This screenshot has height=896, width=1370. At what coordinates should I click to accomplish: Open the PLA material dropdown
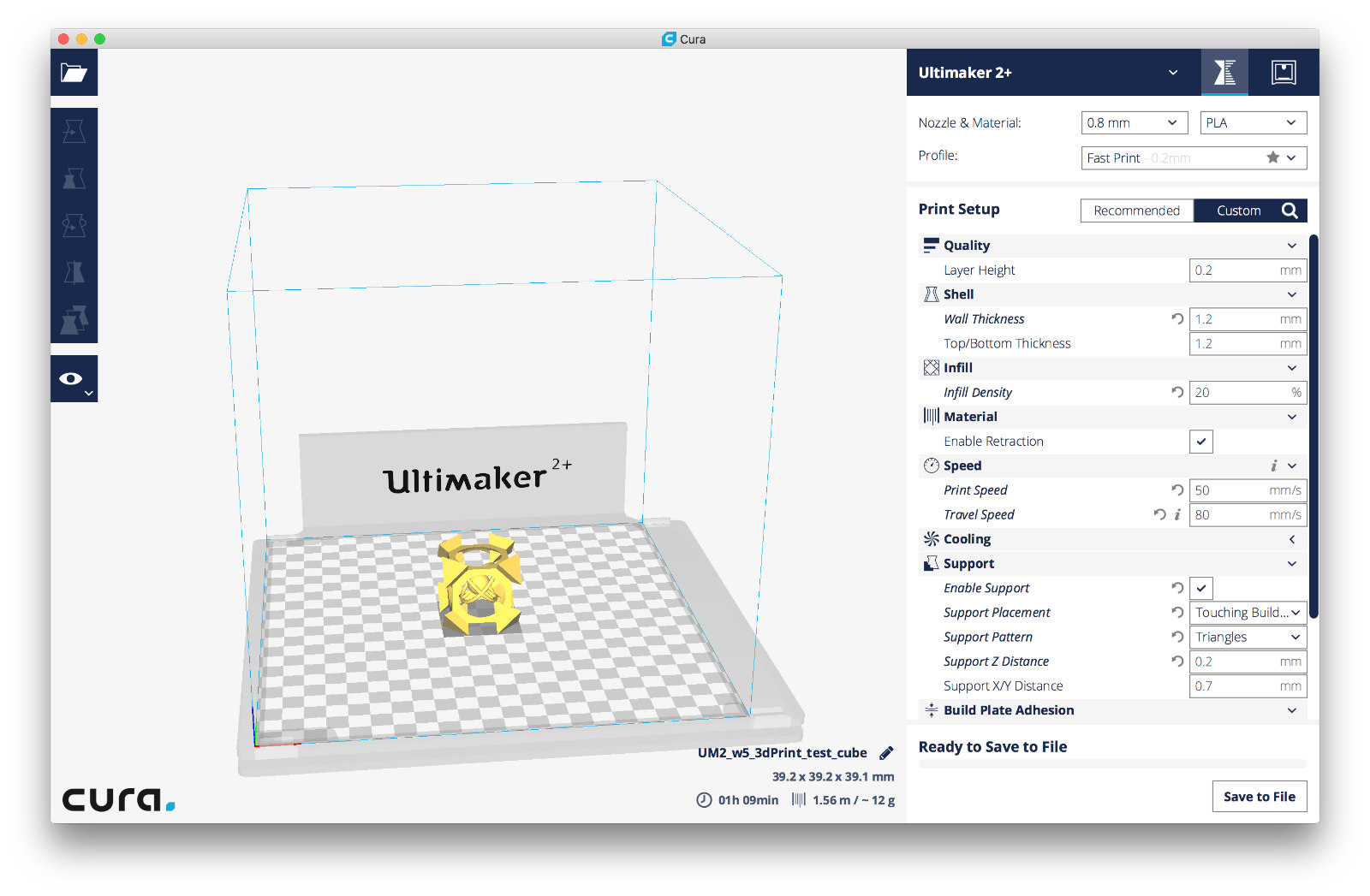[1254, 123]
